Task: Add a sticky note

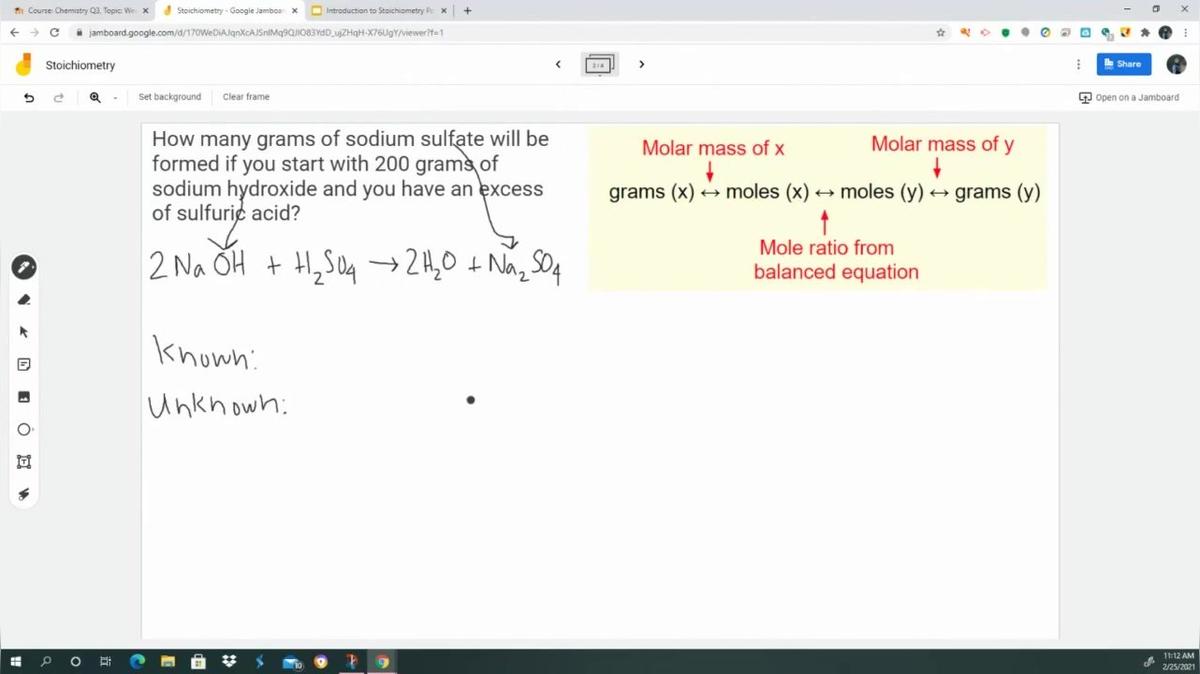Action: tap(26, 364)
